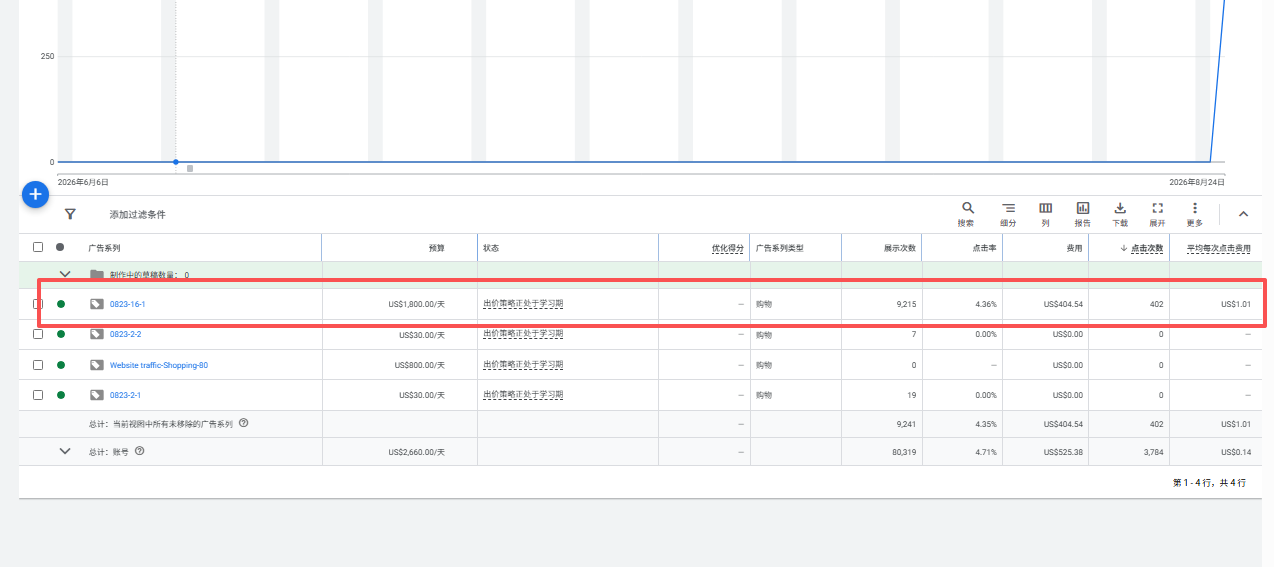The height and width of the screenshot is (567, 1274).
Task: Sort by the 优化得分 column header
Action: pos(728,248)
